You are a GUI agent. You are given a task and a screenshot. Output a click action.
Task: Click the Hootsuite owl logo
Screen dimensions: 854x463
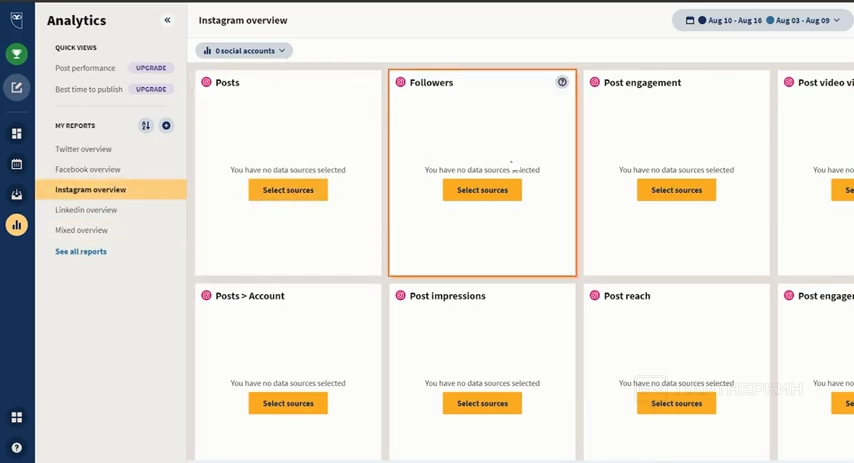tap(16, 20)
